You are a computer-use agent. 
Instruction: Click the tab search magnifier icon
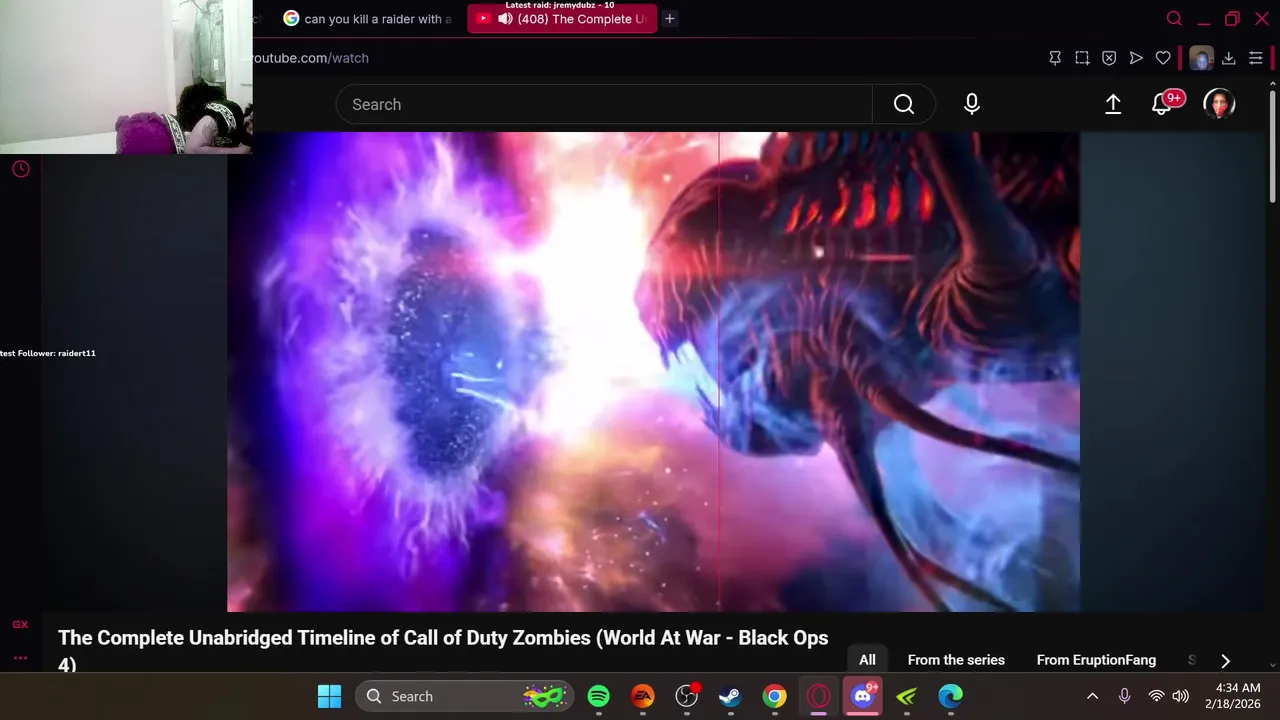pos(1174,18)
